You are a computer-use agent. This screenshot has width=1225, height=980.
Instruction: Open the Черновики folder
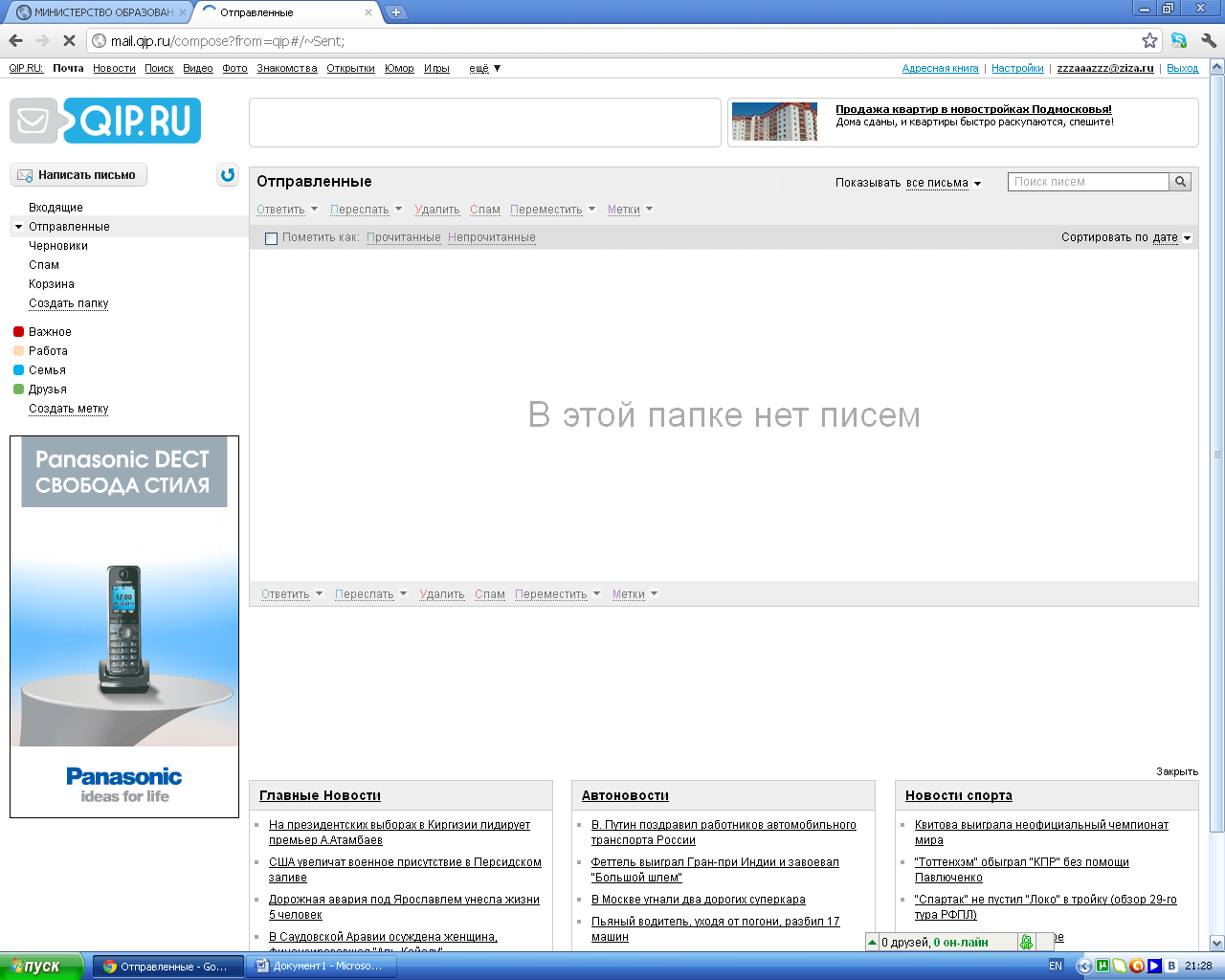[58, 246]
